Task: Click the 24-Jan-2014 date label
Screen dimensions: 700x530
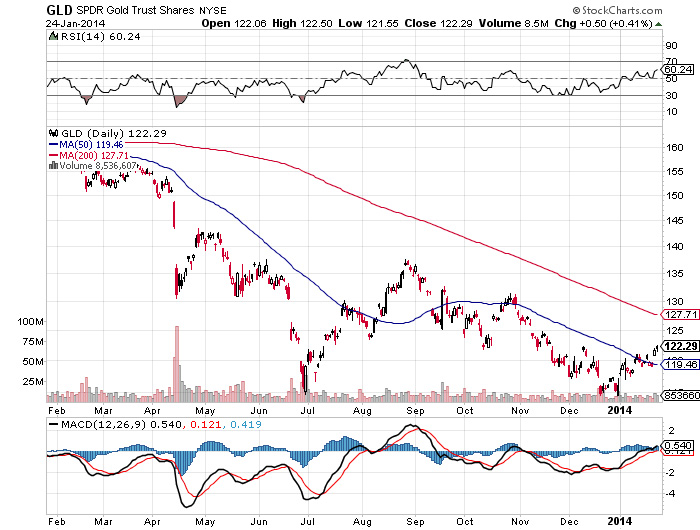Action: coord(75,23)
